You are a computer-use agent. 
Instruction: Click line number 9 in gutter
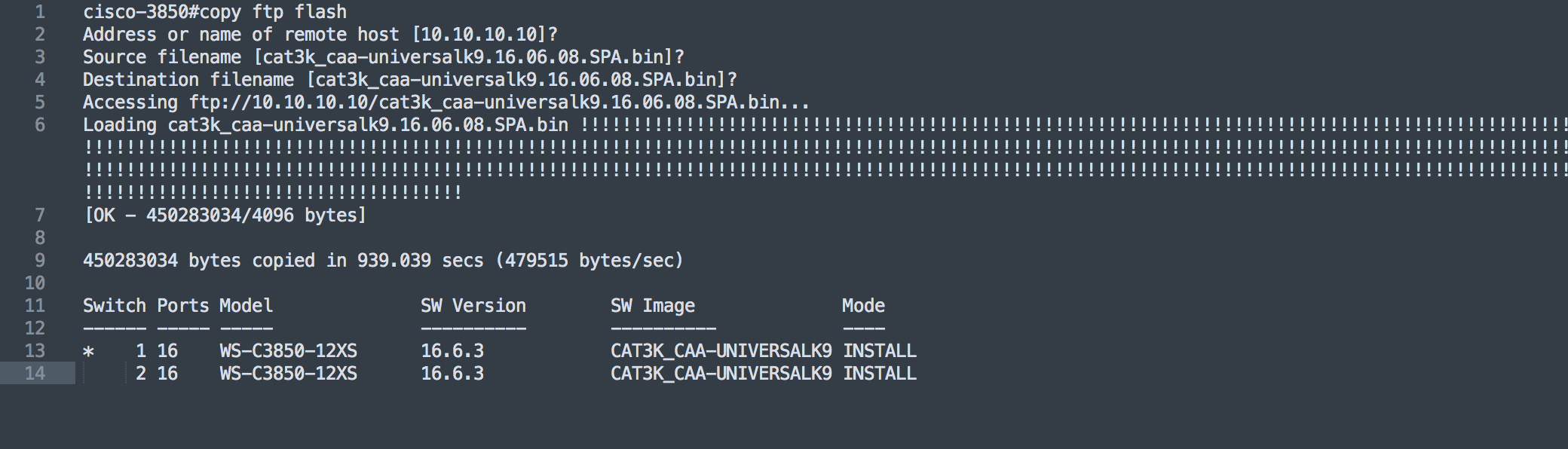pos(40,261)
